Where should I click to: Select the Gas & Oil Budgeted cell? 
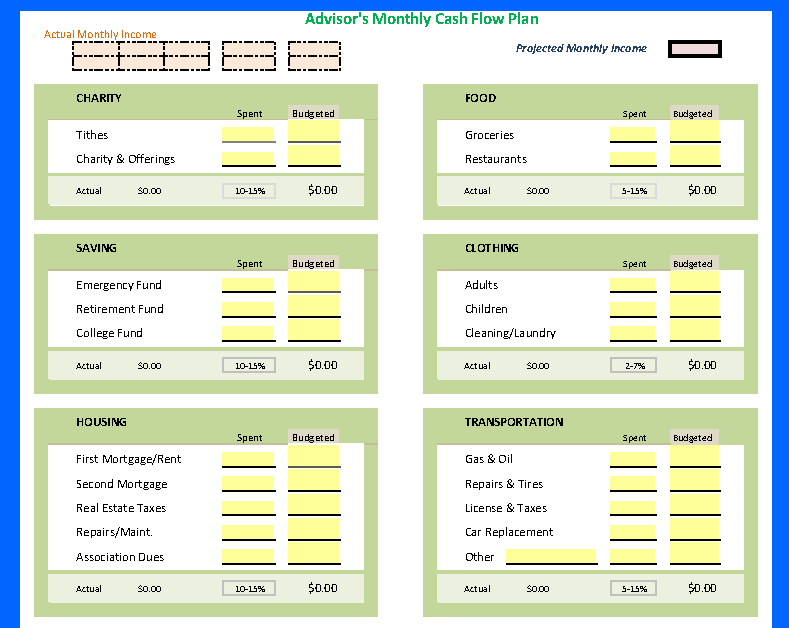click(695, 456)
